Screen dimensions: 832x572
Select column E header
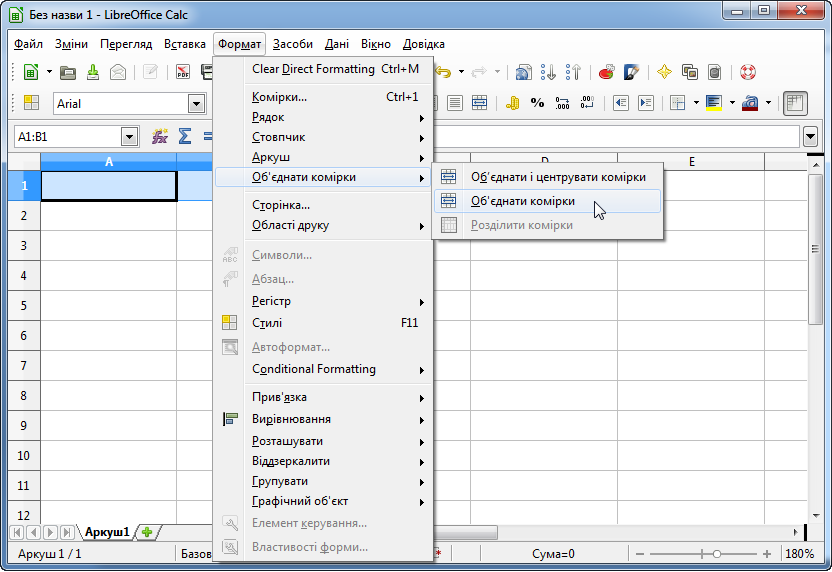point(691,161)
